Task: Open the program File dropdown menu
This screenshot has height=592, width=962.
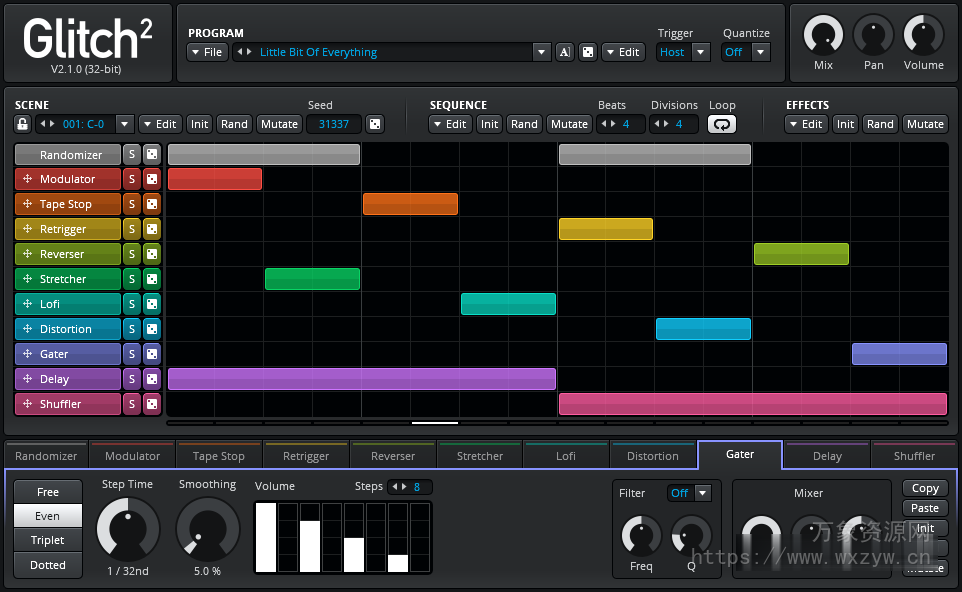Action: [206, 52]
